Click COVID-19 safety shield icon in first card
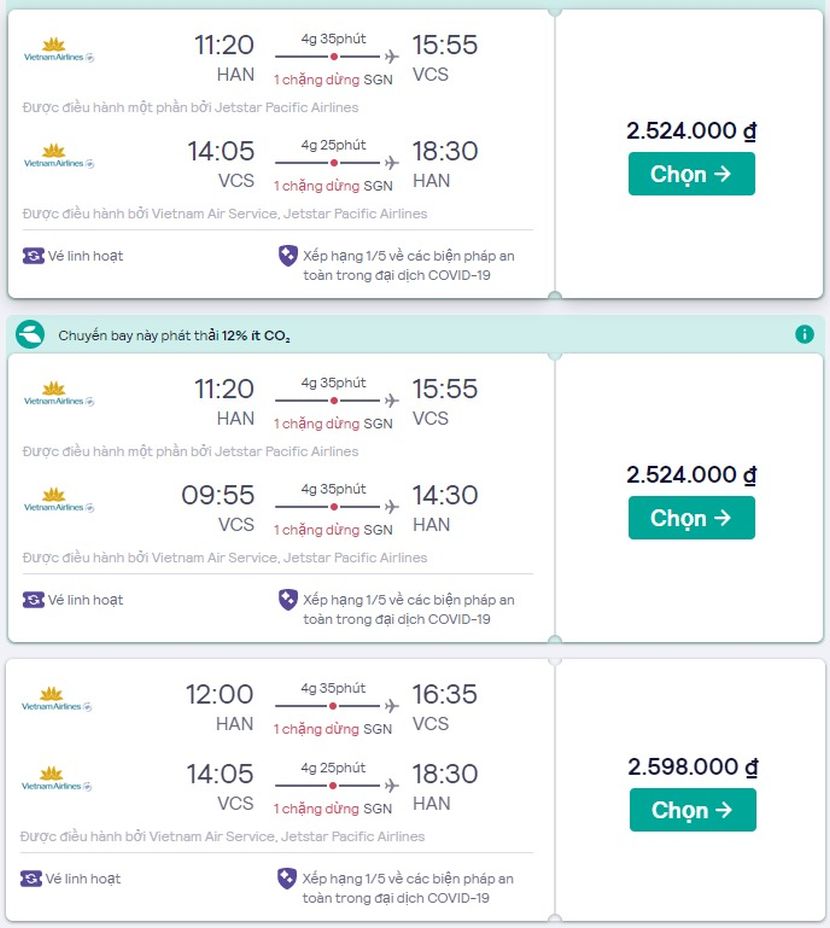Viewport: 830px width, 928px height. tap(288, 256)
